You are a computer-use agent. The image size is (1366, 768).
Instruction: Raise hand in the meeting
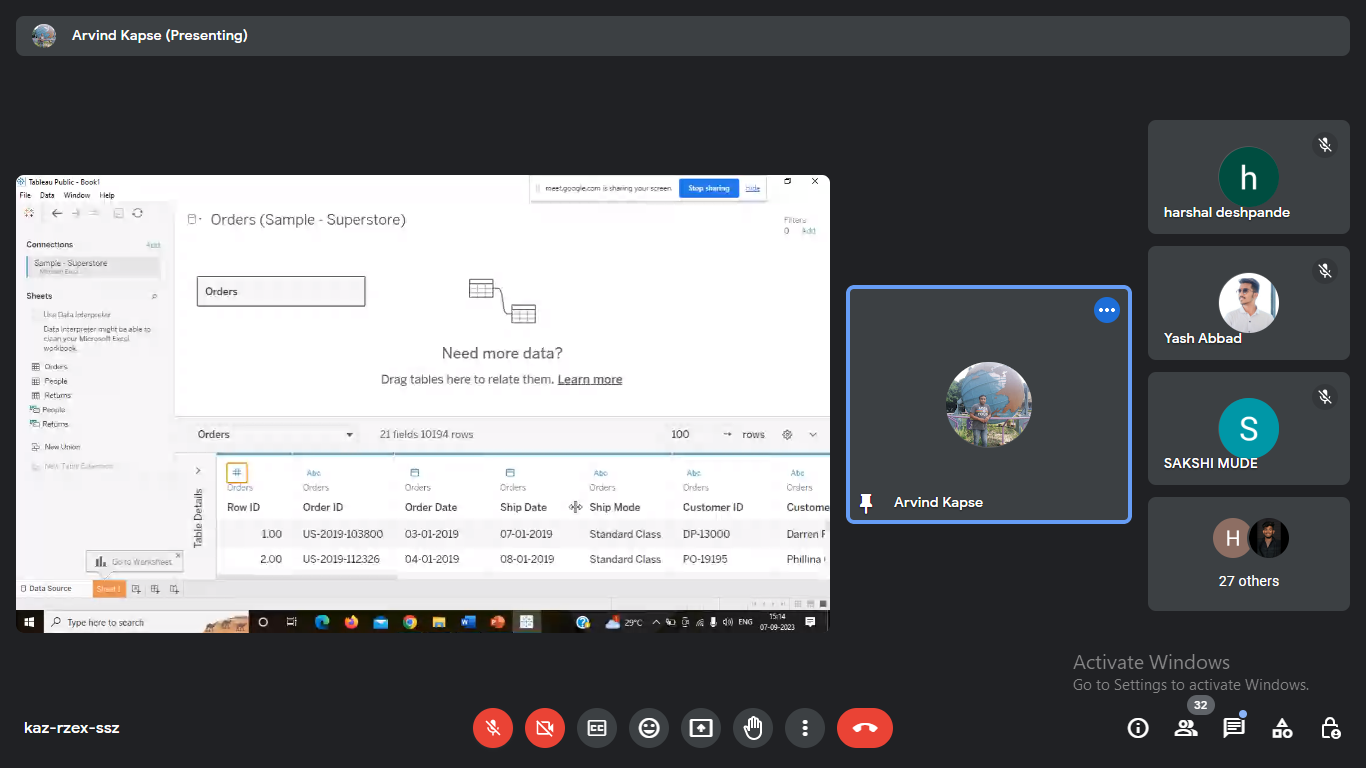(x=753, y=728)
